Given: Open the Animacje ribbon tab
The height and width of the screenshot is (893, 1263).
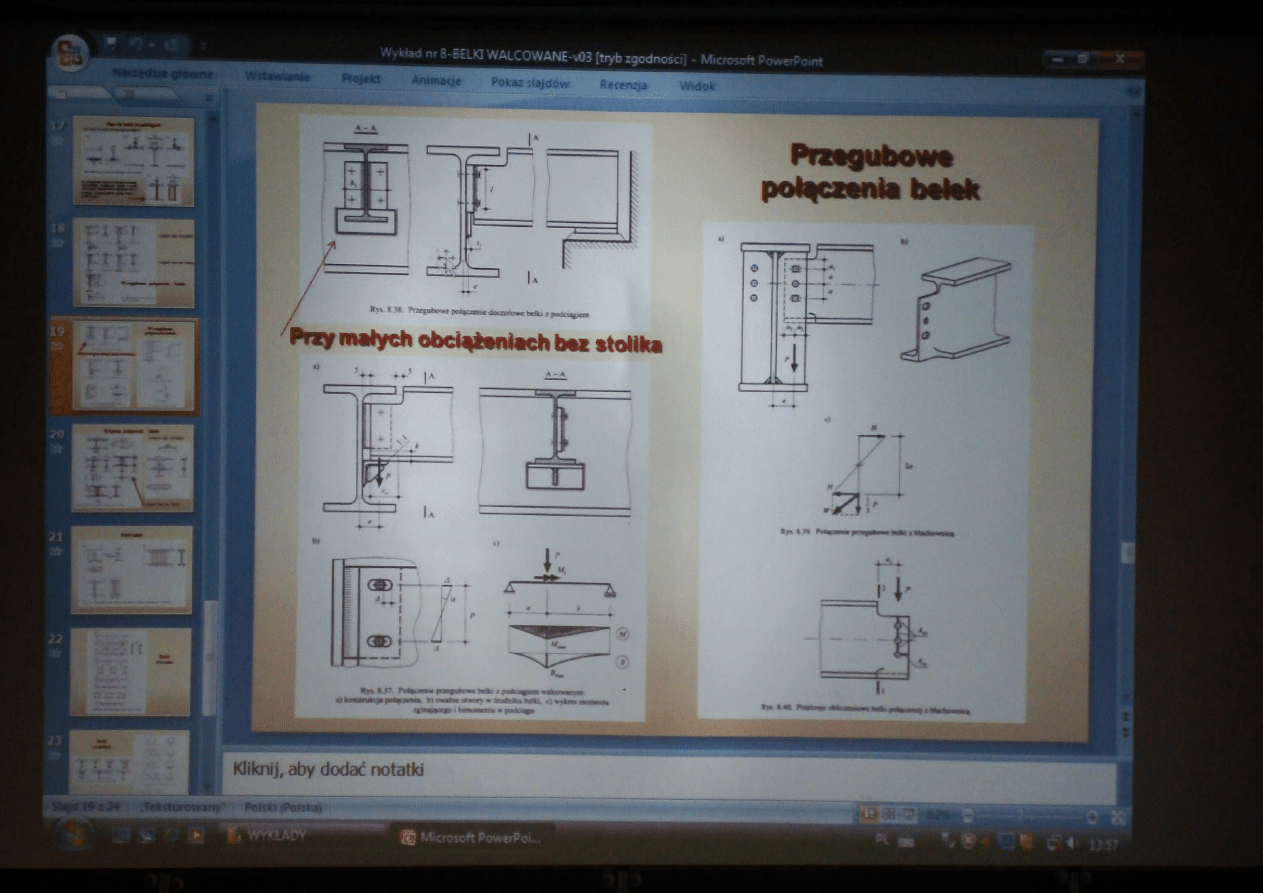Looking at the screenshot, I should tap(436, 82).
